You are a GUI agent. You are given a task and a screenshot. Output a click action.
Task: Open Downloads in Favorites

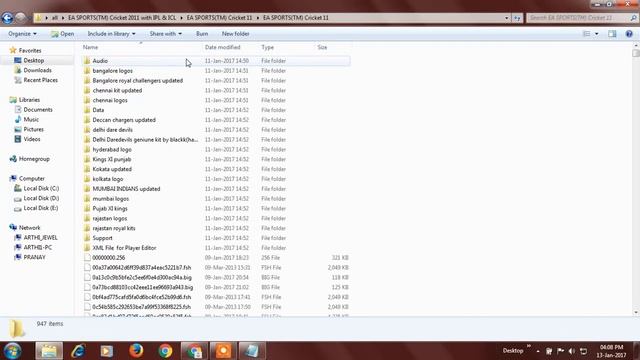click(37, 70)
